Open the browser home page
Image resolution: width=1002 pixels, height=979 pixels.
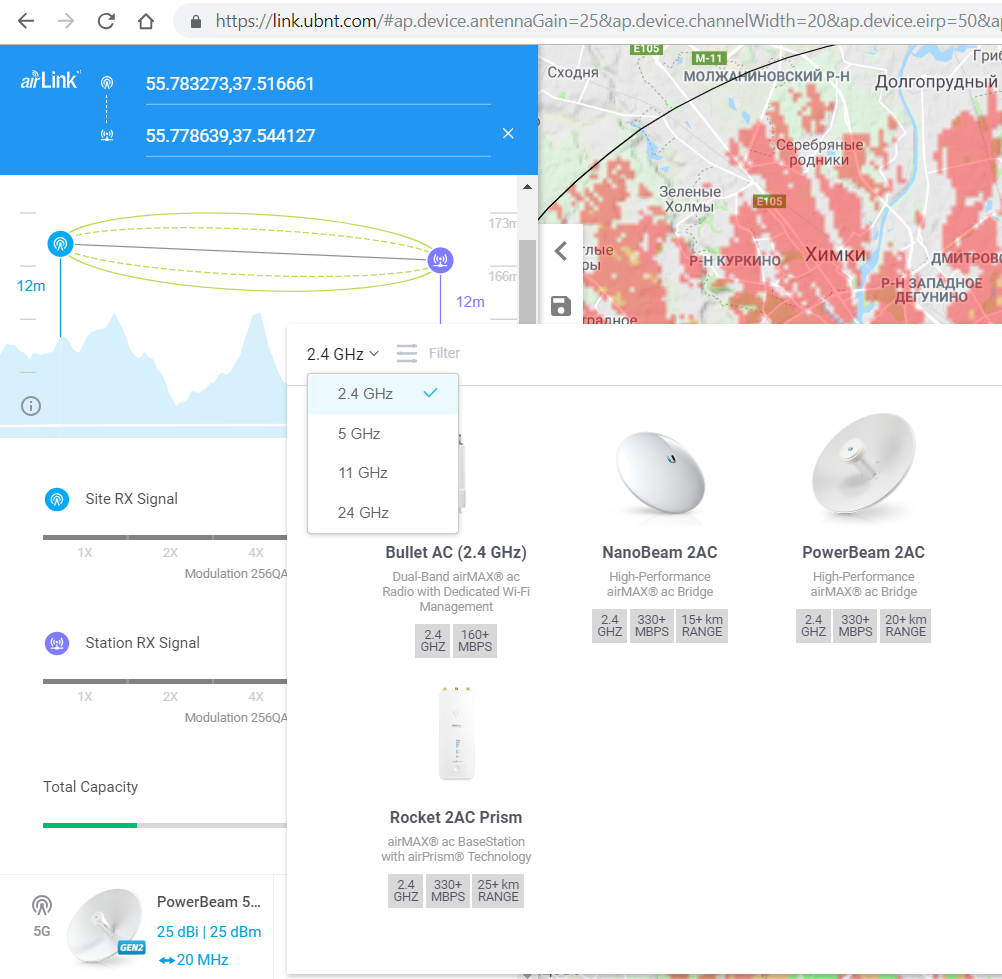(146, 21)
